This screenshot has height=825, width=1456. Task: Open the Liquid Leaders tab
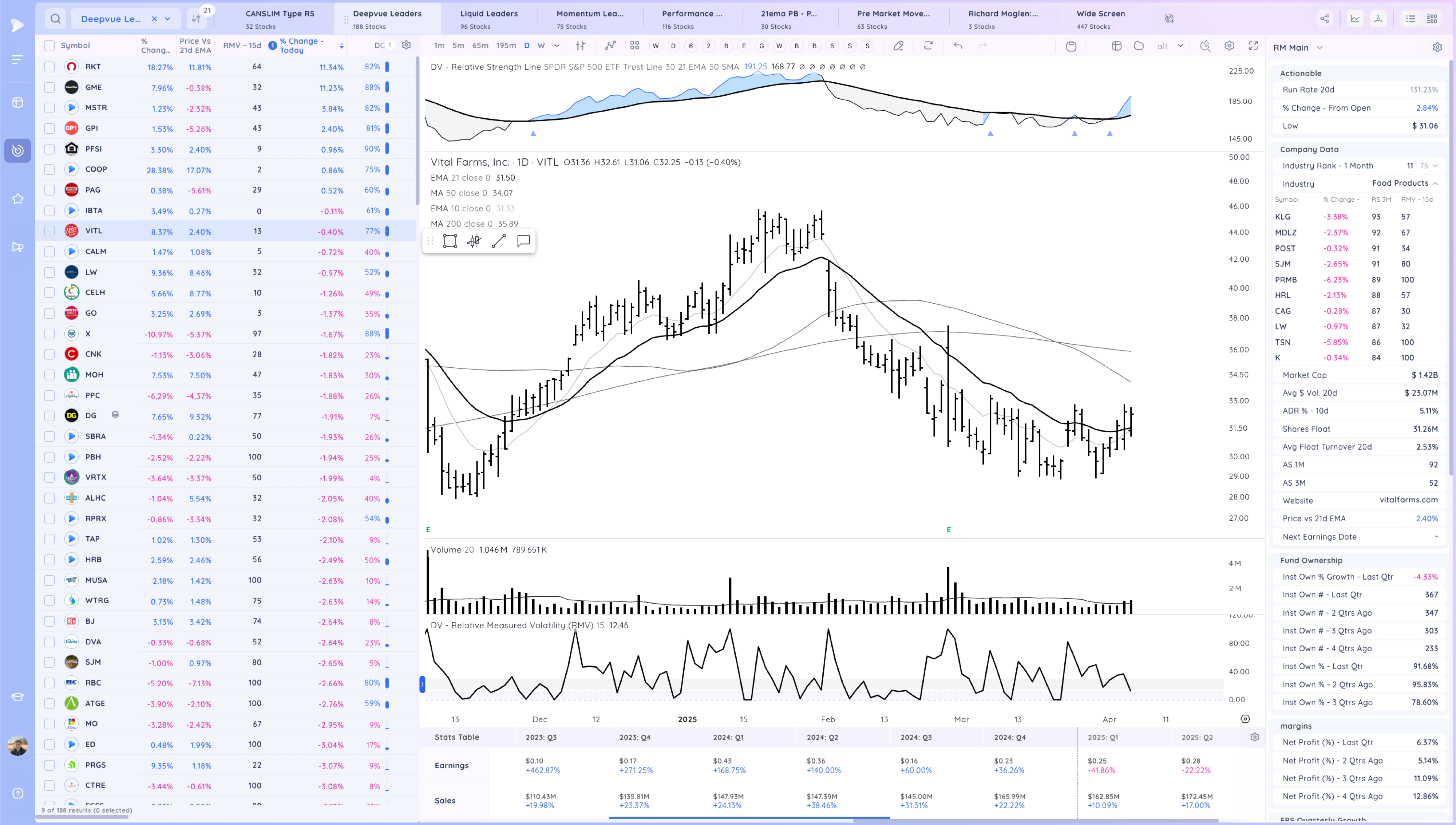tap(489, 19)
